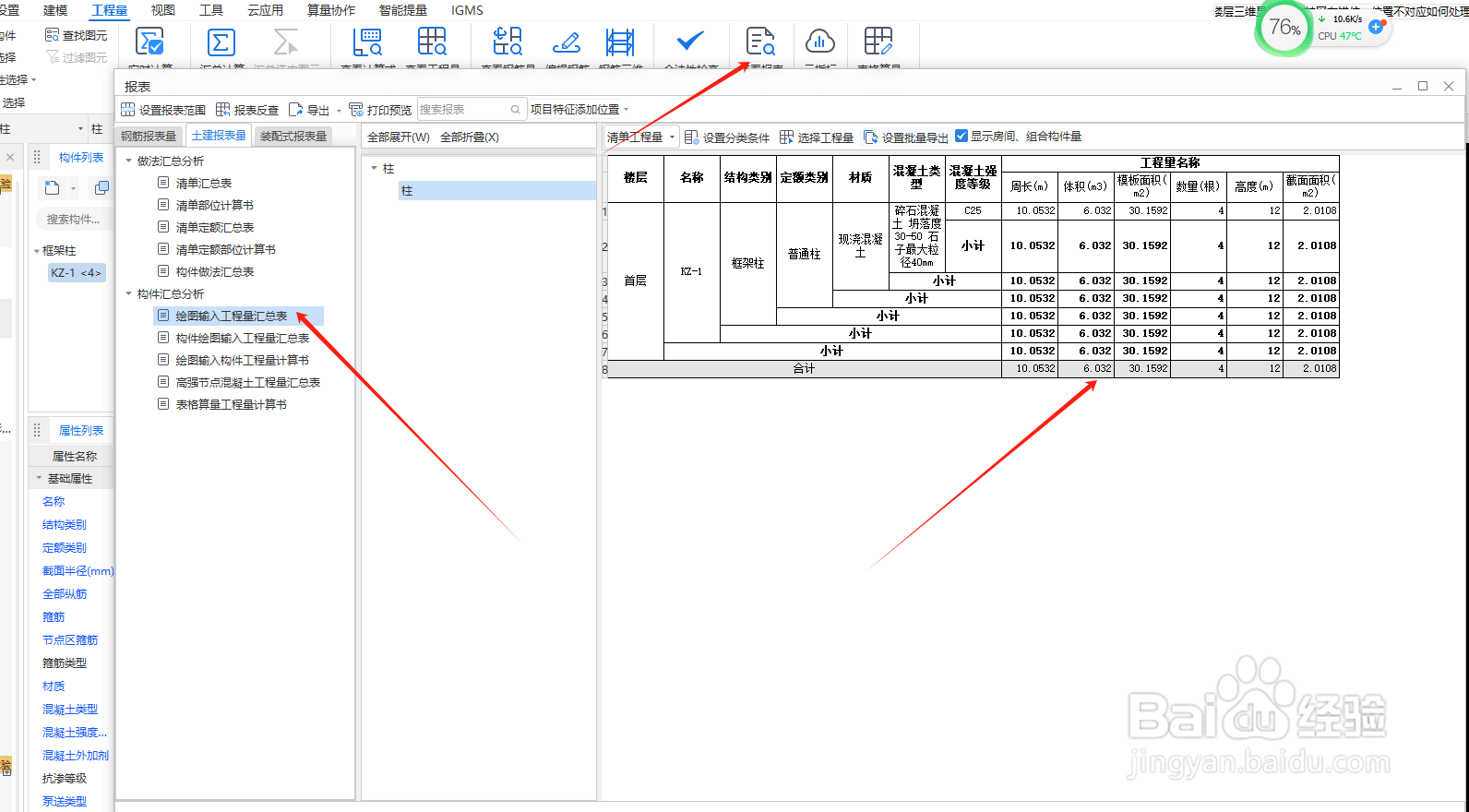
Task: Collapse the 柱 node in middle panel
Action: click(x=374, y=169)
